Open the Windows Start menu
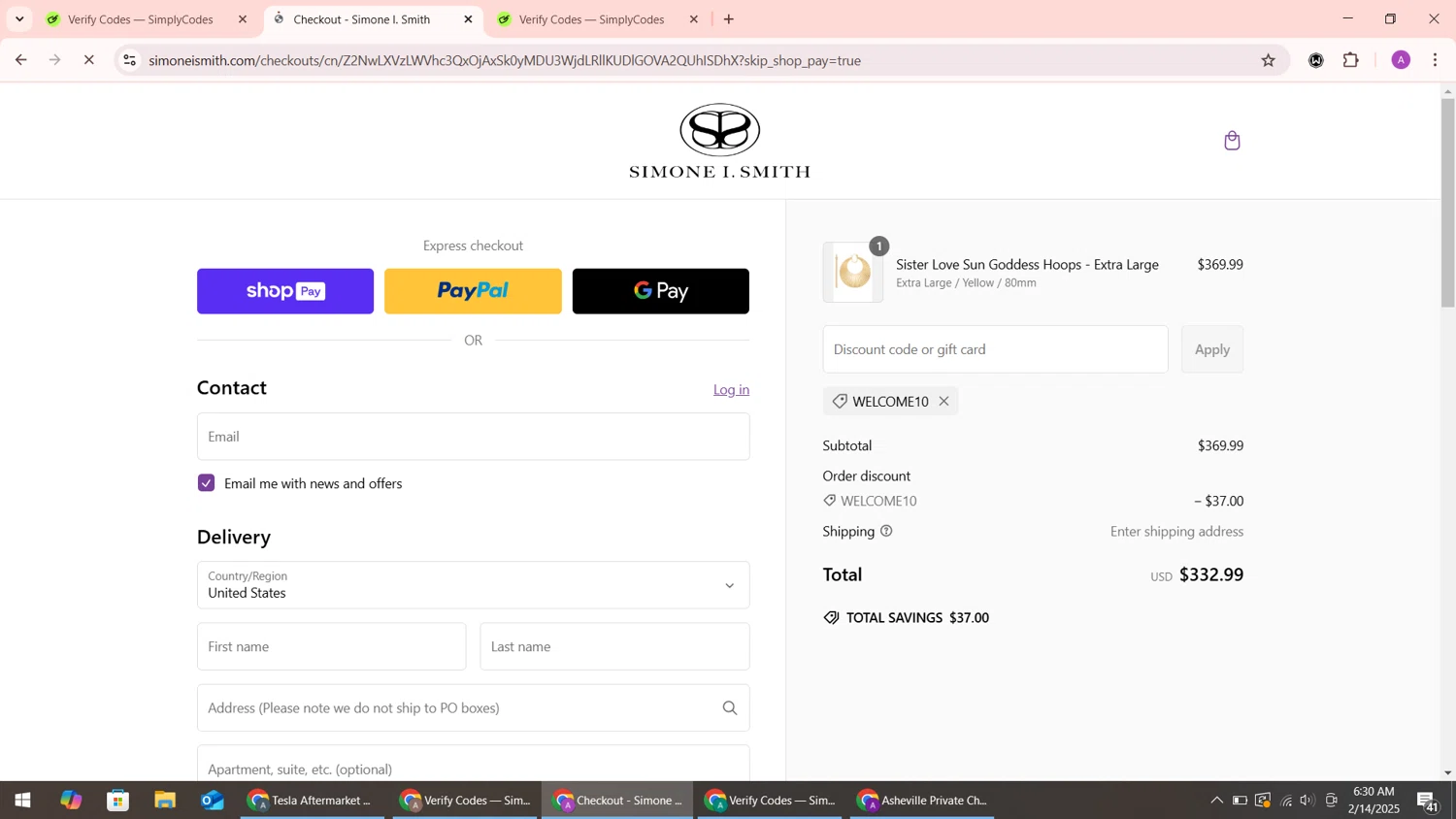The width and height of the screenshot is (1456, 819). (21, 801)
